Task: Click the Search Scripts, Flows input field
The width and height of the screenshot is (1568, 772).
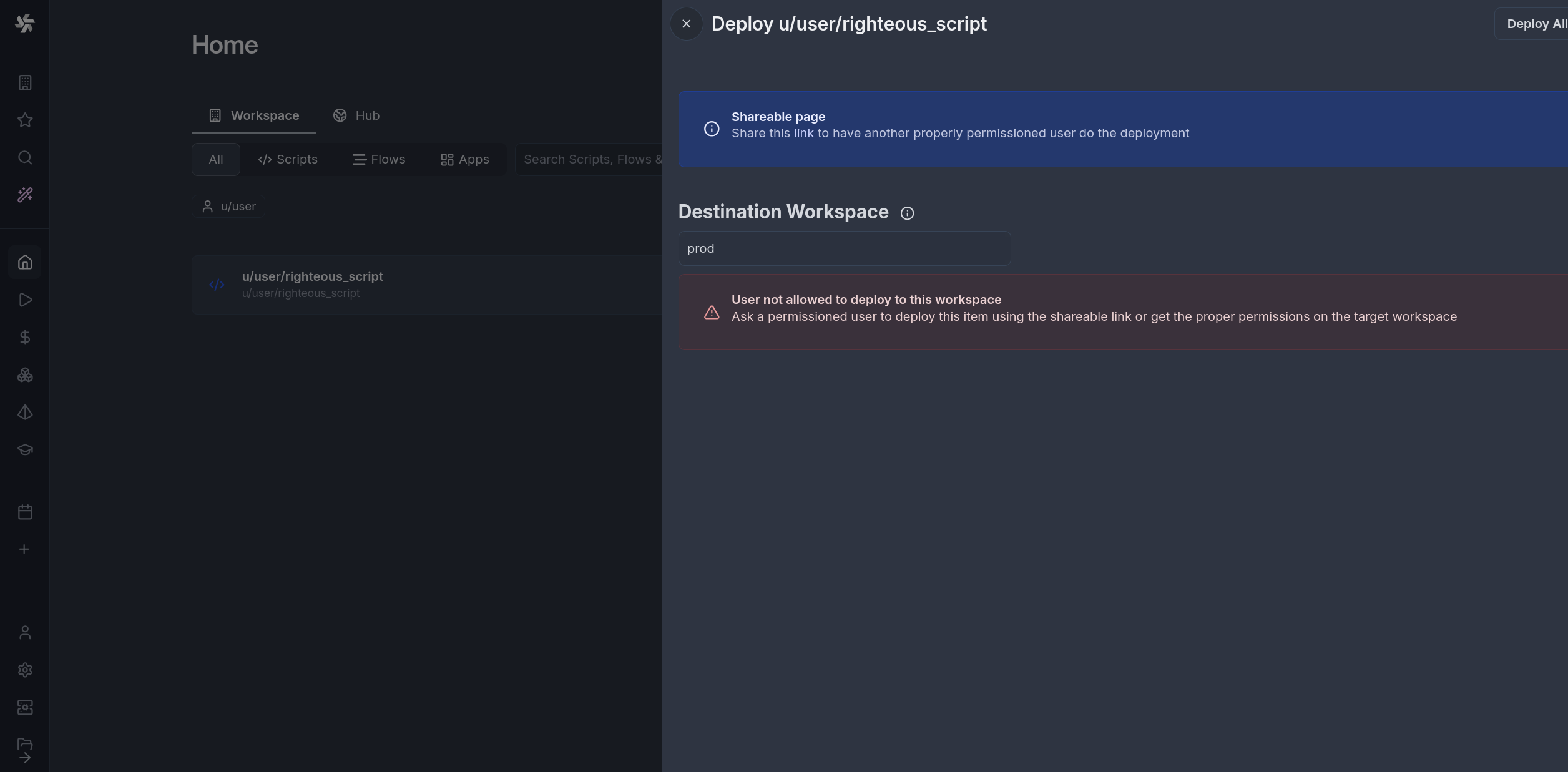Action: pos(590,160)
